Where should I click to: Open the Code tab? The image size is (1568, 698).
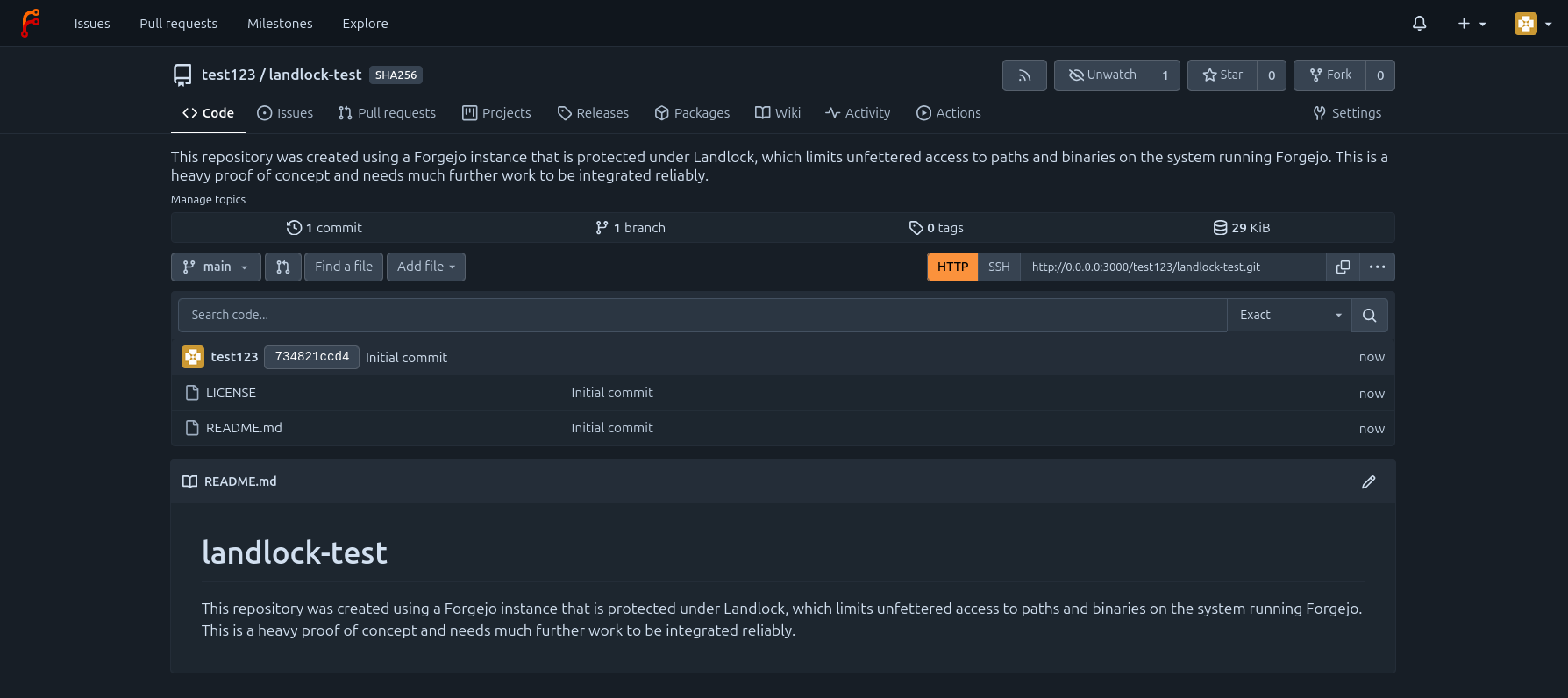point(208,113)
